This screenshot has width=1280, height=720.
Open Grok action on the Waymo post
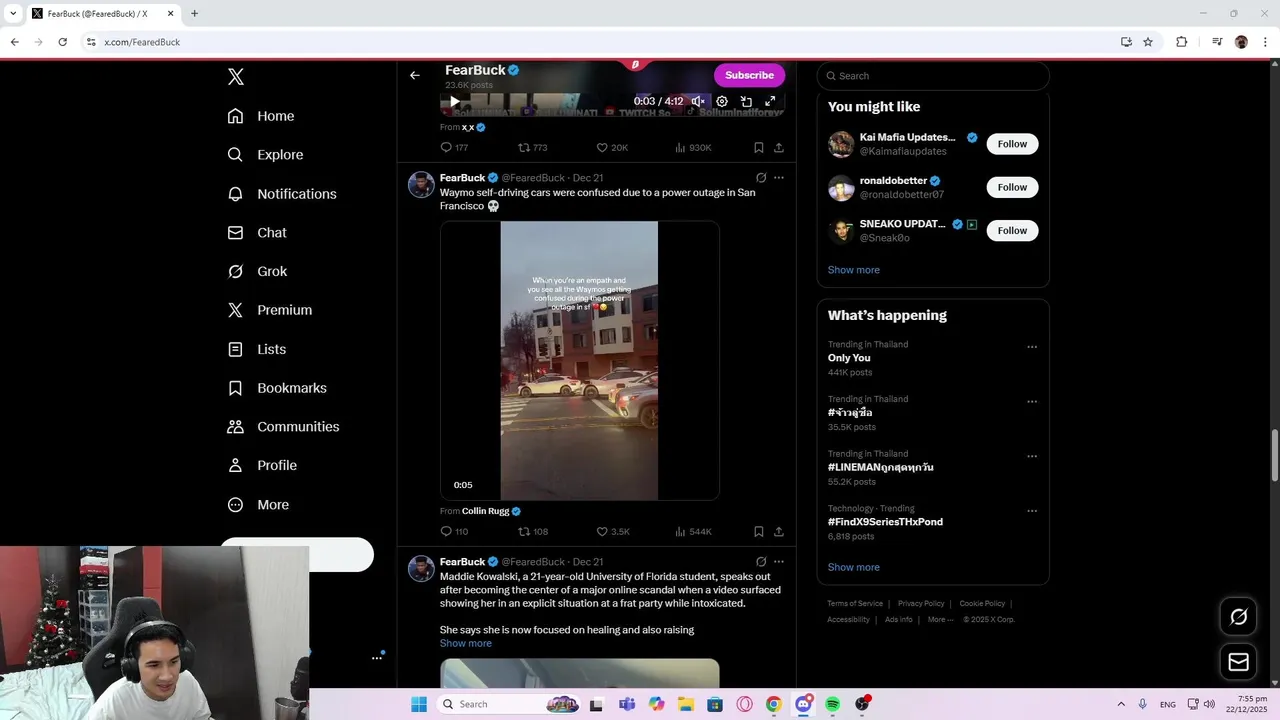(761, 178)
